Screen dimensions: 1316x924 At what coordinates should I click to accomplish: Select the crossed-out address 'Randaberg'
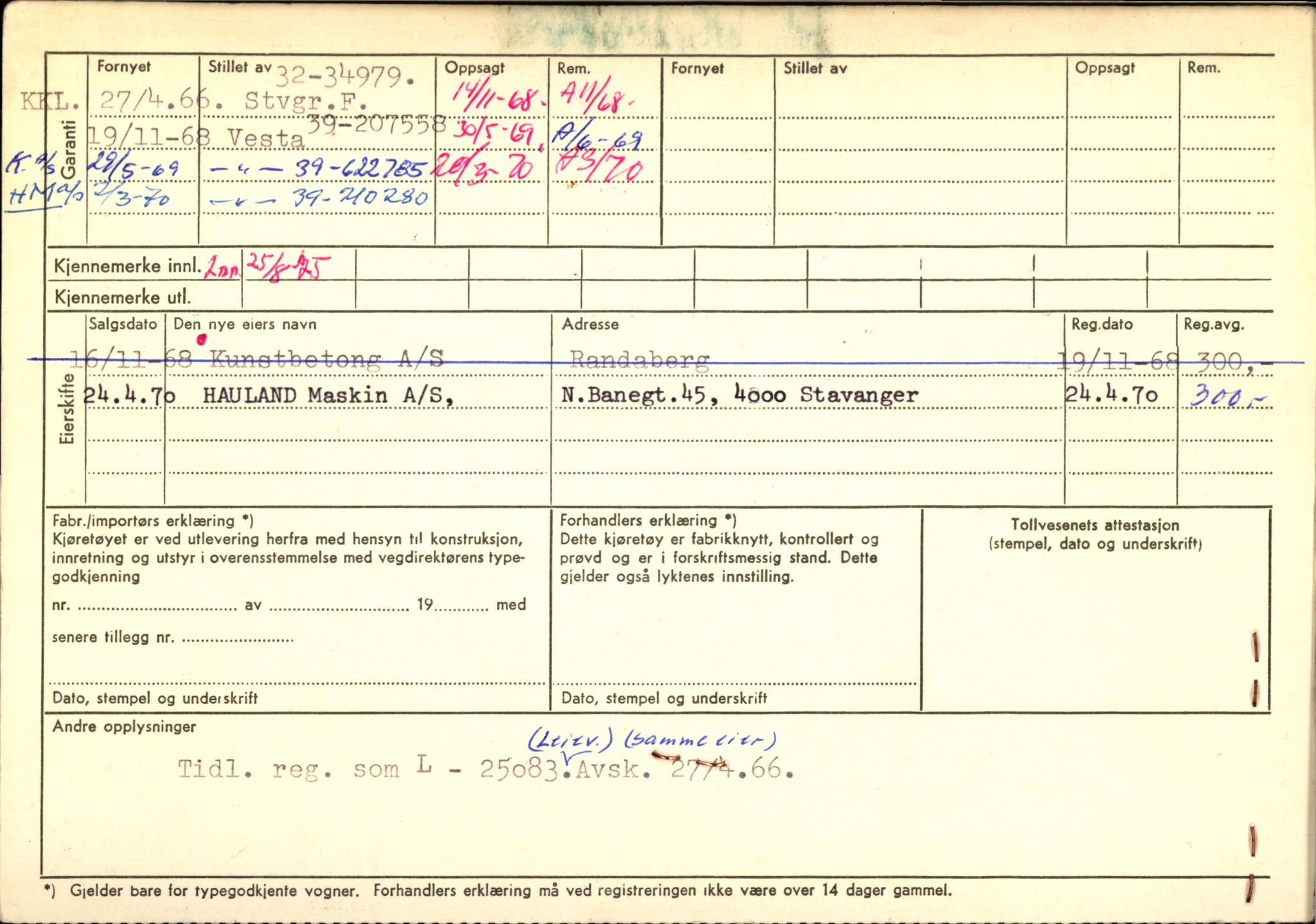point(639,360)
